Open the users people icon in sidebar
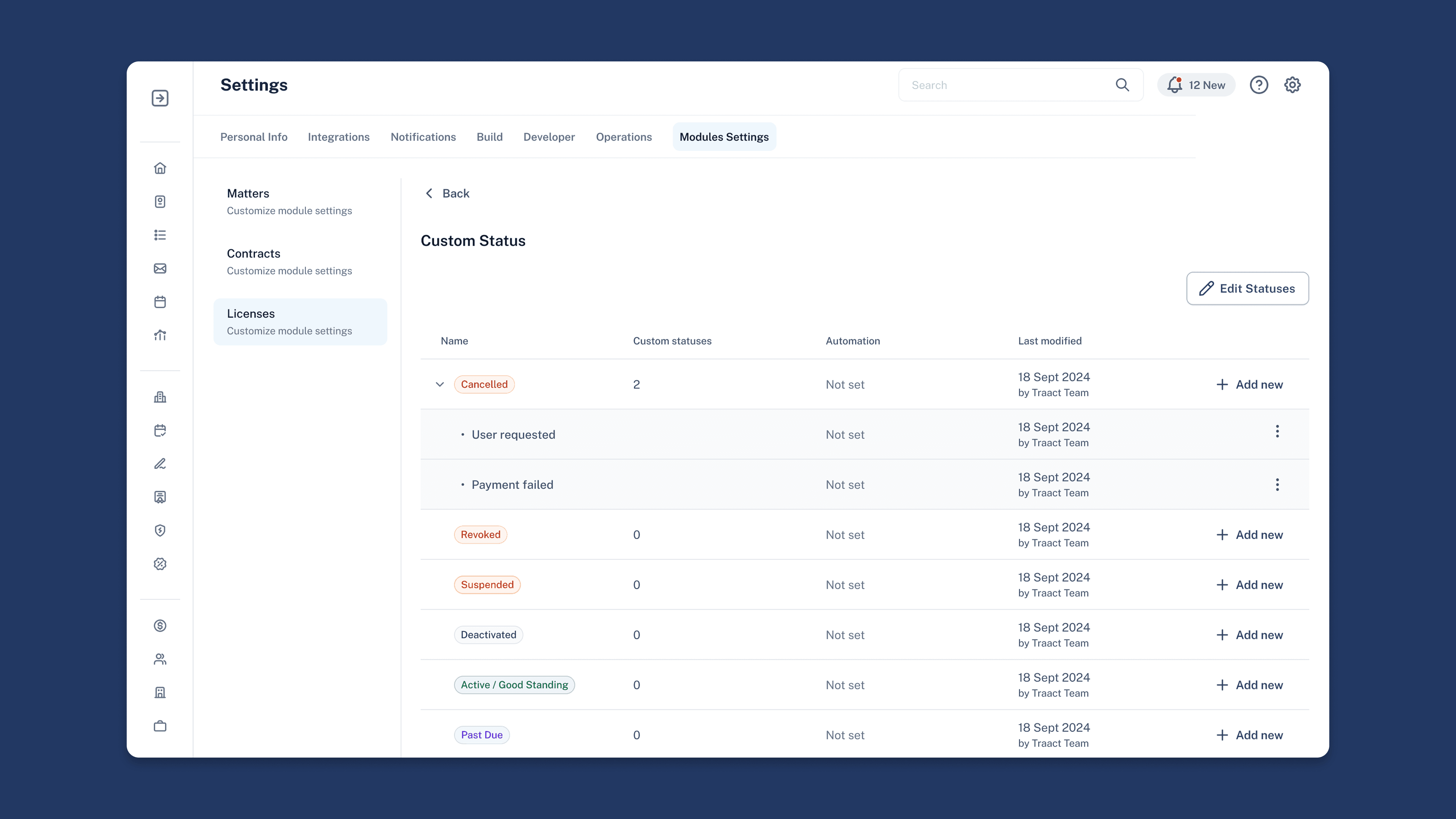 pyautogui.click(x=160, y=659)
